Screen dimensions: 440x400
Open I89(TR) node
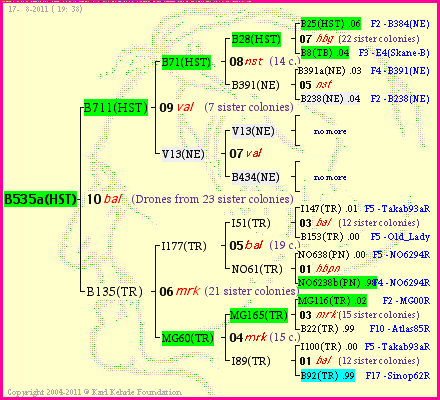[x=251, y=361]
